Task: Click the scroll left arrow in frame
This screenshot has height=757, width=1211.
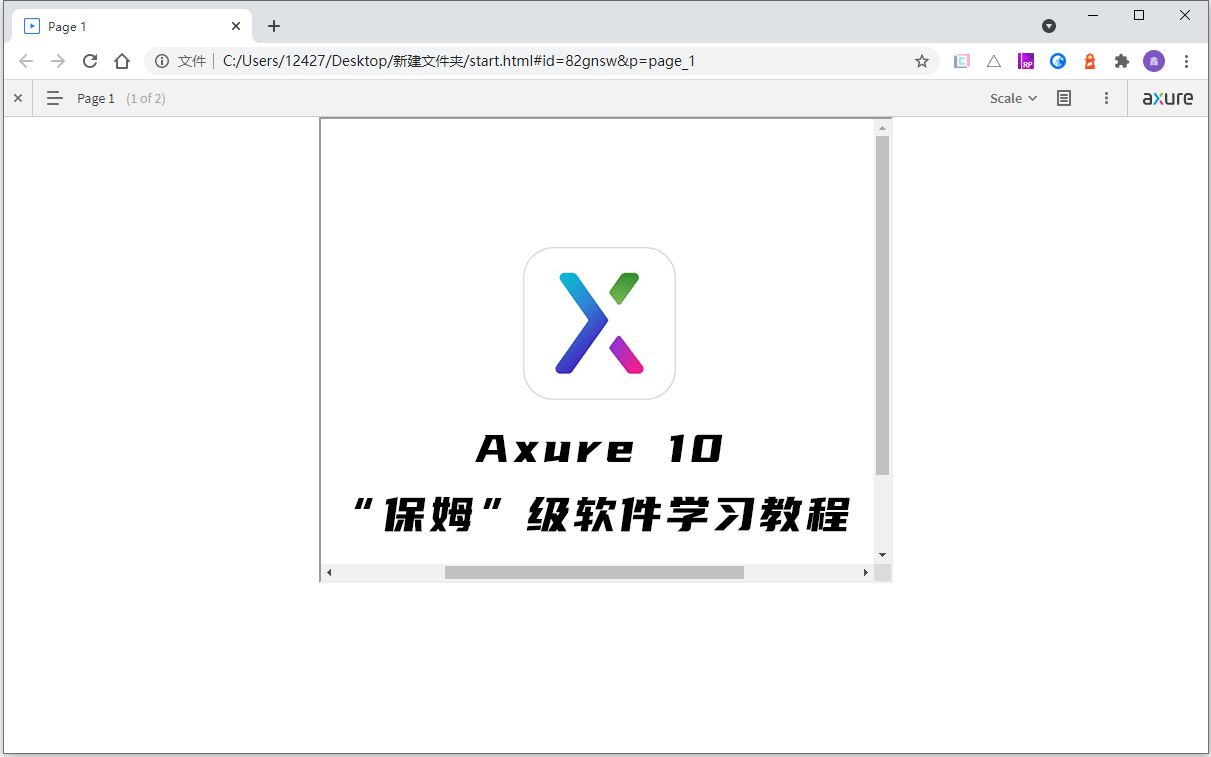Action: (329, 572)
